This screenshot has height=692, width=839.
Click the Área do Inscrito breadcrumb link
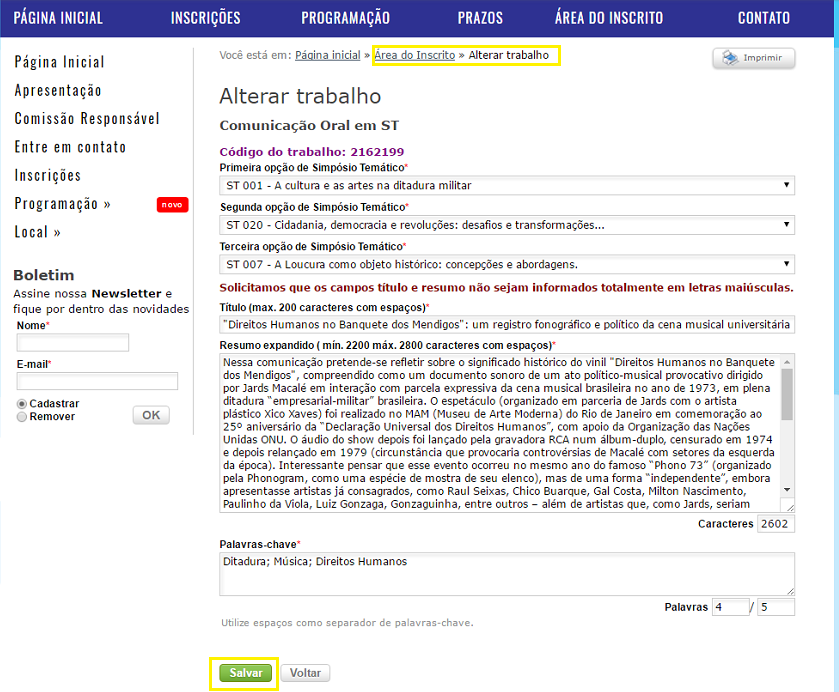click(415, 55)
